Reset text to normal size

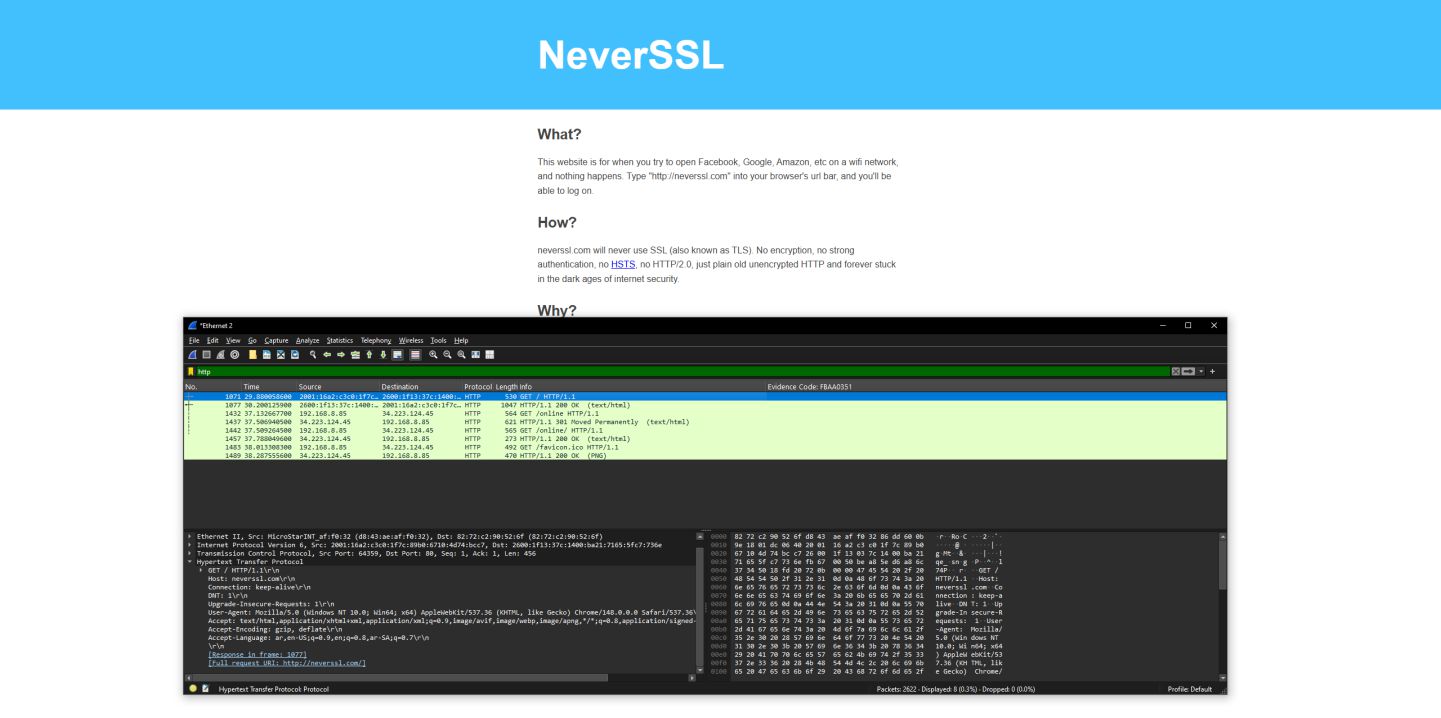coord(461,355)
